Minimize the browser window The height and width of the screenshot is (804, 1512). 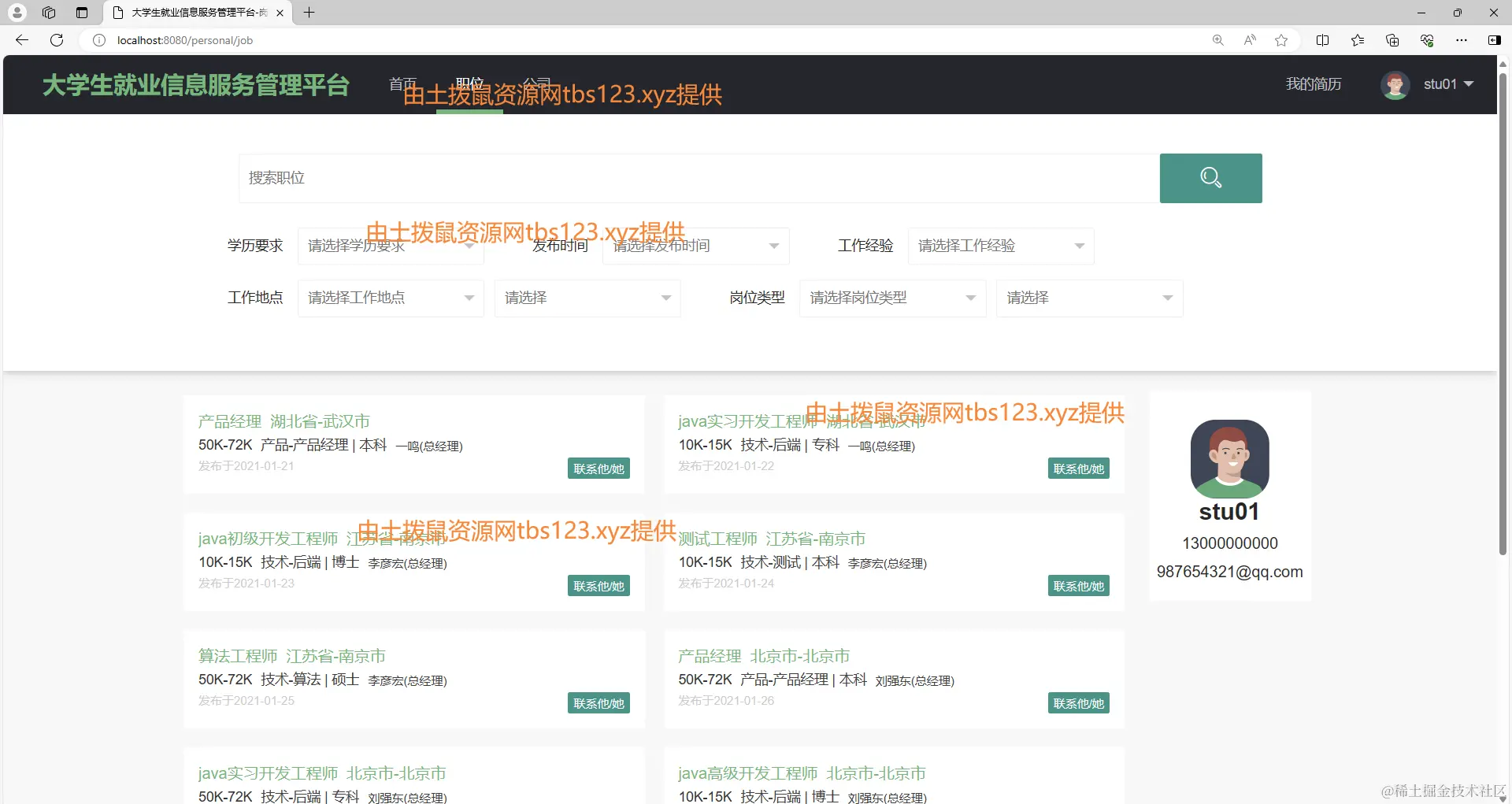click(1421, 13)
